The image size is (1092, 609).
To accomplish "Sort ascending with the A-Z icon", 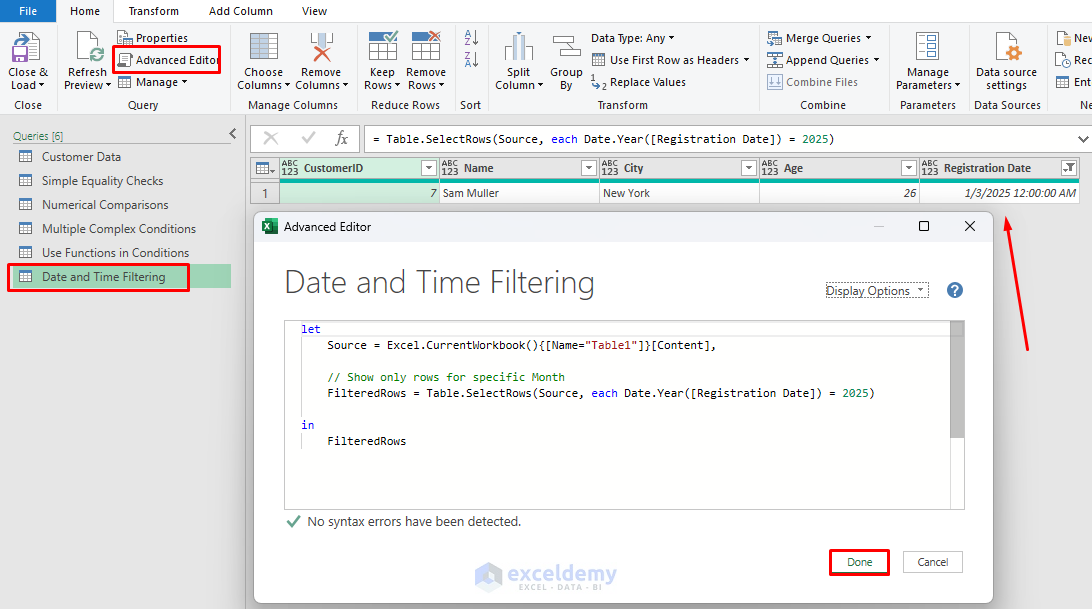I will (x=471, y=38).
